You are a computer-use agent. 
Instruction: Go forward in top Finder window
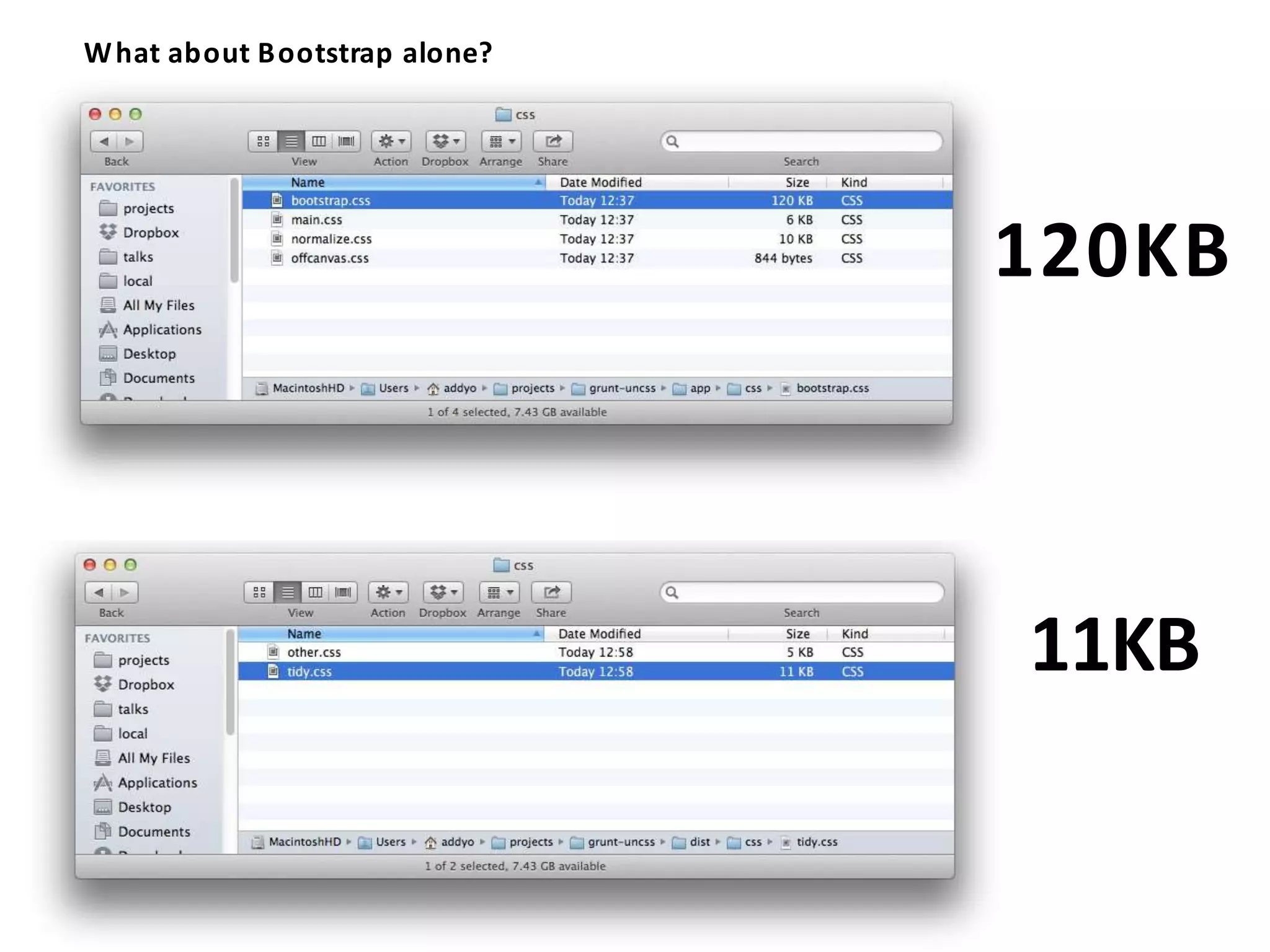tap(130, 141)
